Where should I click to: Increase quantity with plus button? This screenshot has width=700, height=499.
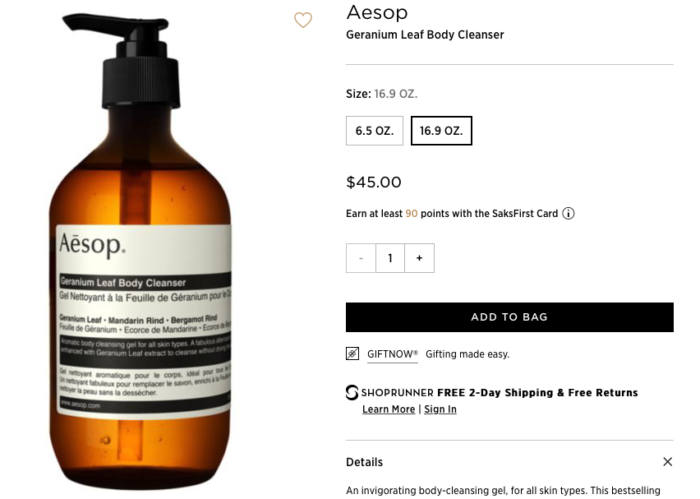click(419, 258)
